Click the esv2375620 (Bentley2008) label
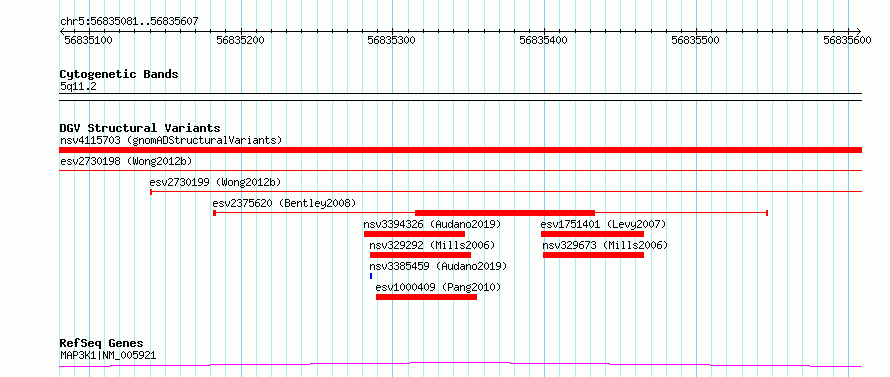This screenshot has height=377, width=890. pyautogui.click(x=284, y=203)
